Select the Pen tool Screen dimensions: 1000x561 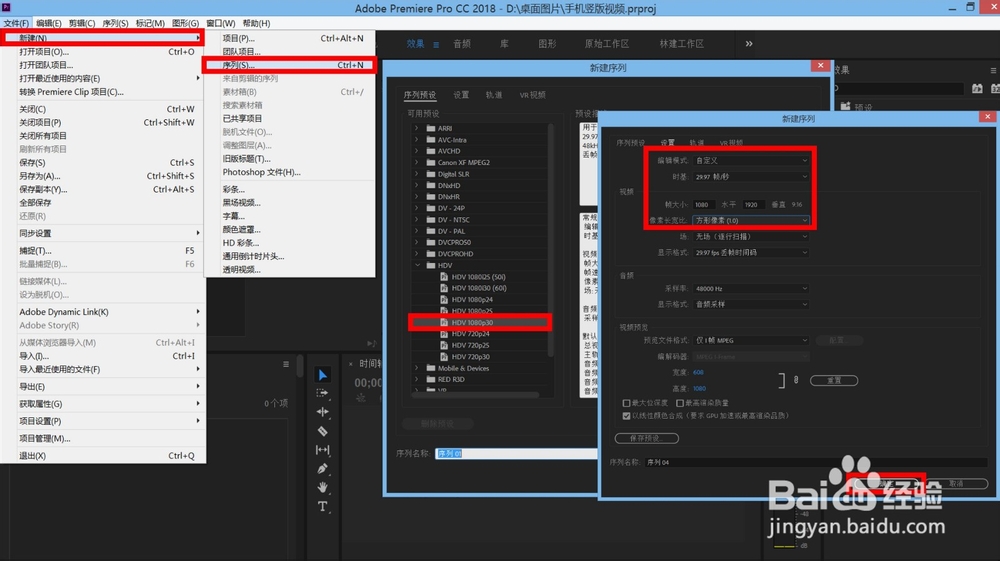click(323, 469)
